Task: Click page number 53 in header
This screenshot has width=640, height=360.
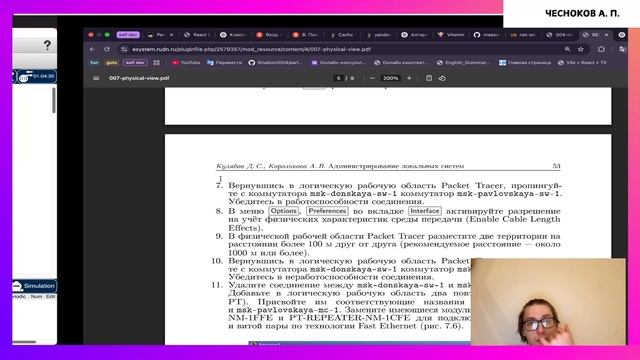Action: coord(556,166)
